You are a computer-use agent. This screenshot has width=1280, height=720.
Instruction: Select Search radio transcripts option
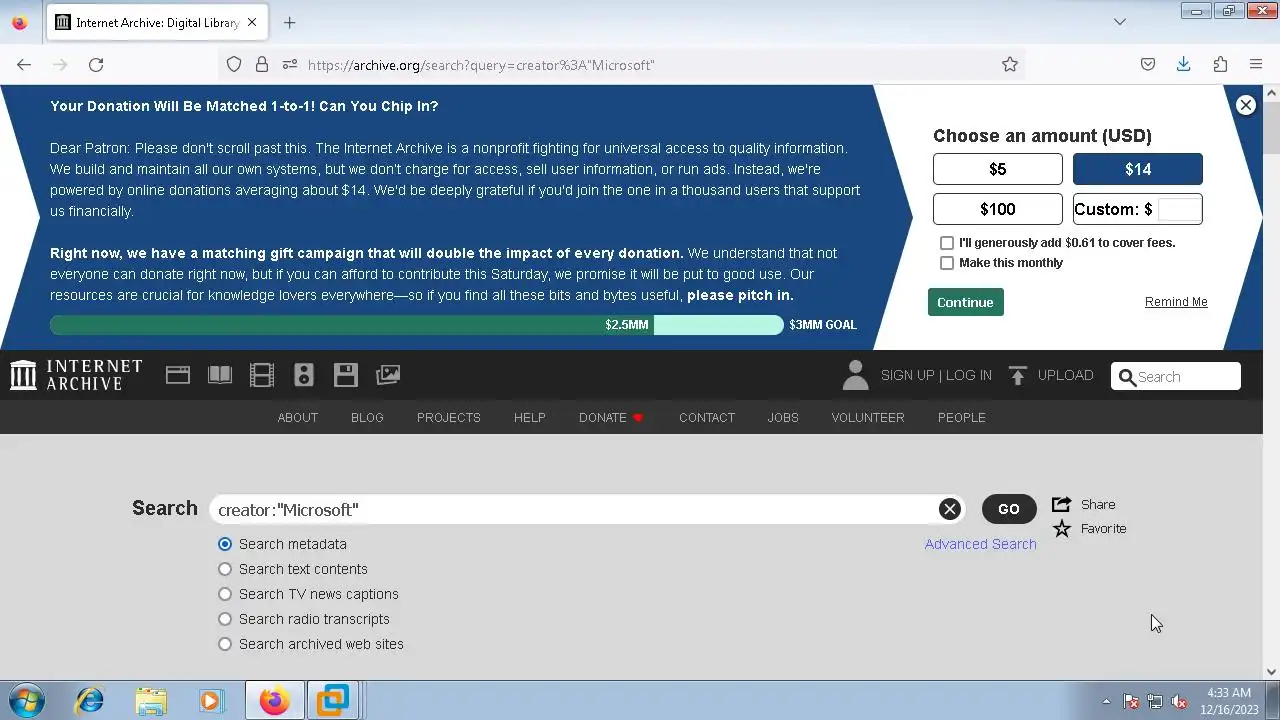(x=225, y=619)
